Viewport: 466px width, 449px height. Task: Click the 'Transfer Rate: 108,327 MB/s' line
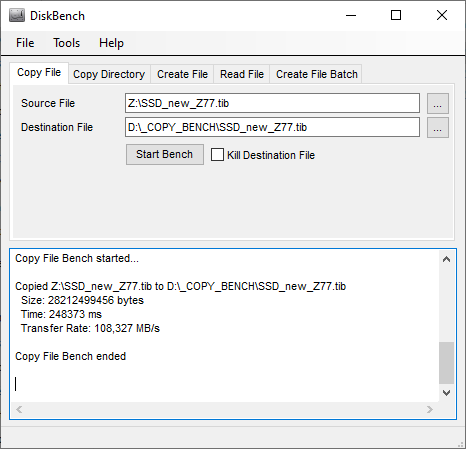pos(90,328)
